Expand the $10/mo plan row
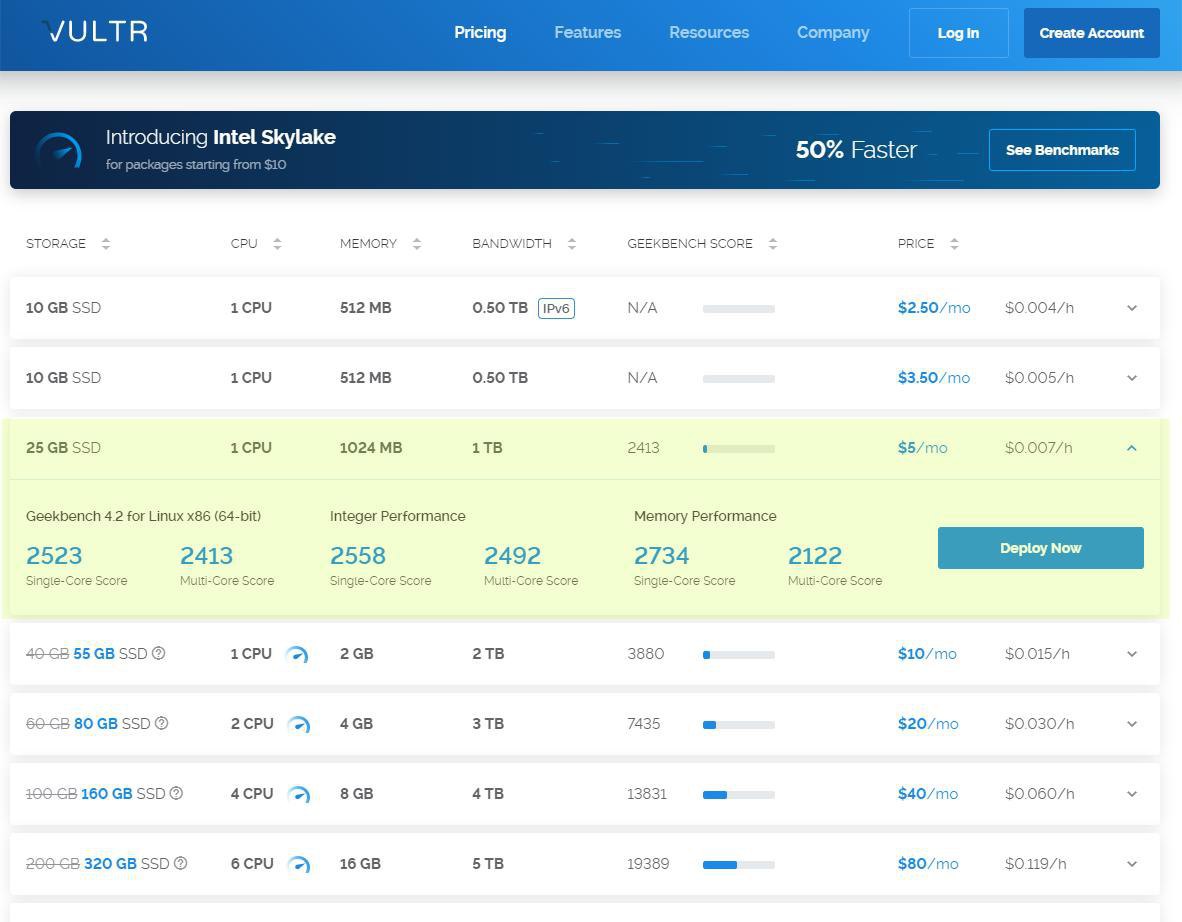The width and height of the screenshot is (1182, 922). click(x=1131, y=654)
